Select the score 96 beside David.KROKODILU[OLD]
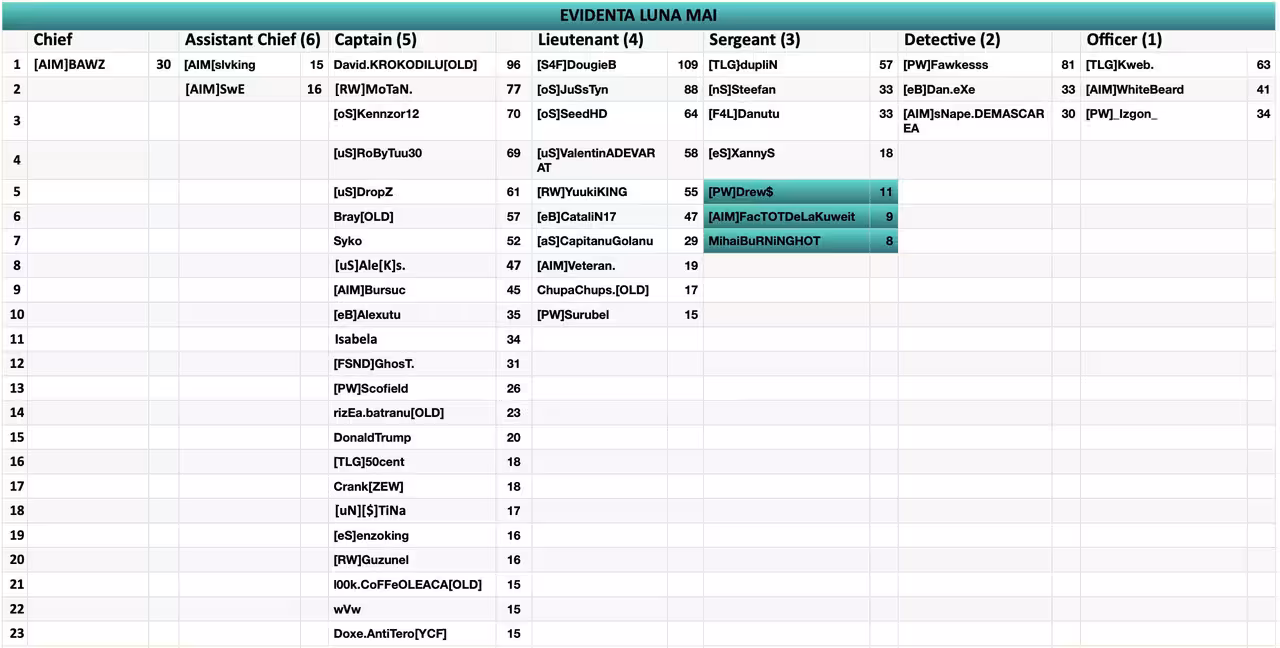The image size is (1280, 648). point(514,65)
